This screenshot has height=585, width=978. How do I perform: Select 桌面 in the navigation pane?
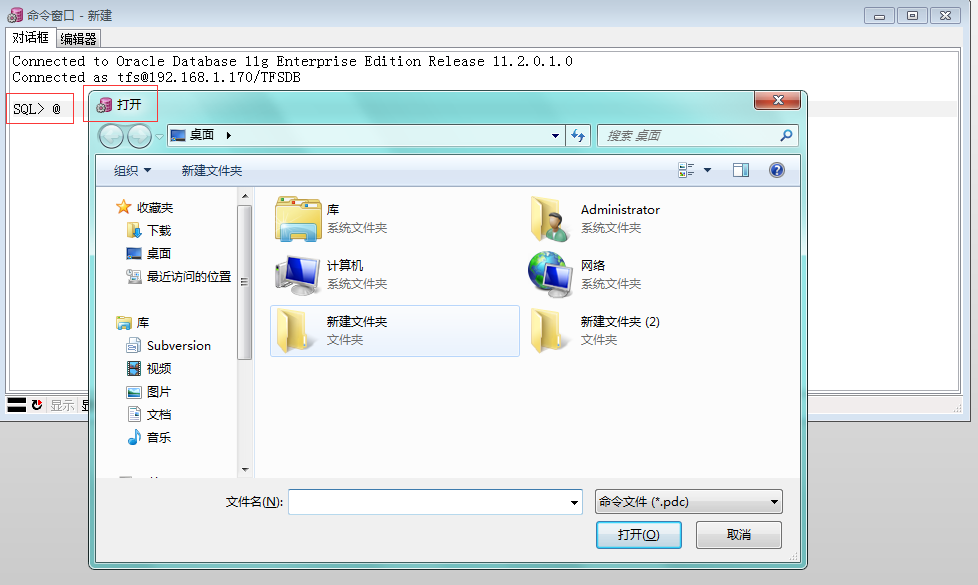click(x=149, y=254)
